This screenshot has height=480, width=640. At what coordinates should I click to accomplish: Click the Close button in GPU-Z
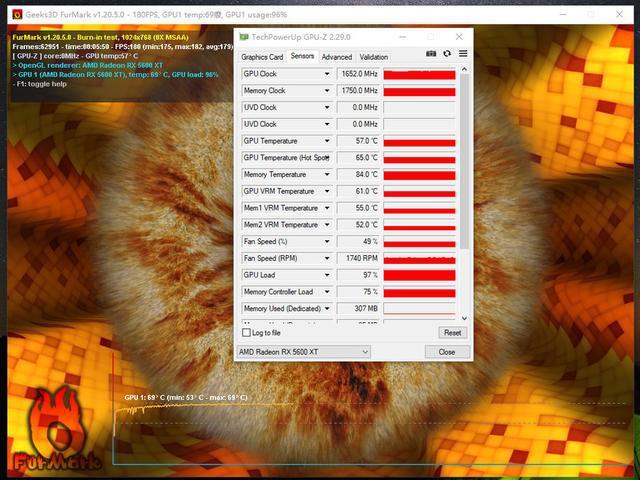click(x=447, y=352)
